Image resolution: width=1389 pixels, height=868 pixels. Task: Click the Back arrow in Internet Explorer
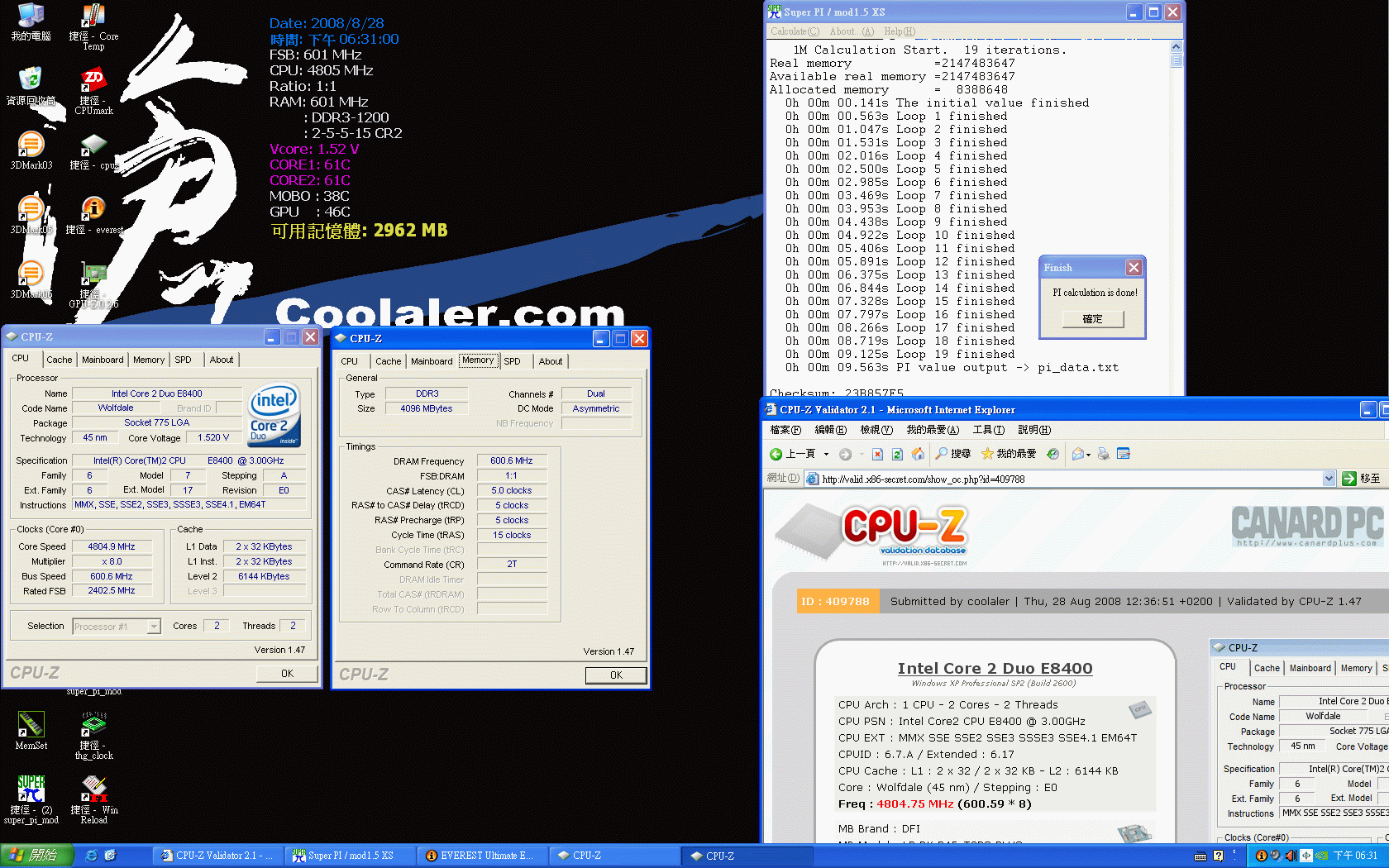tap(792, 454)
